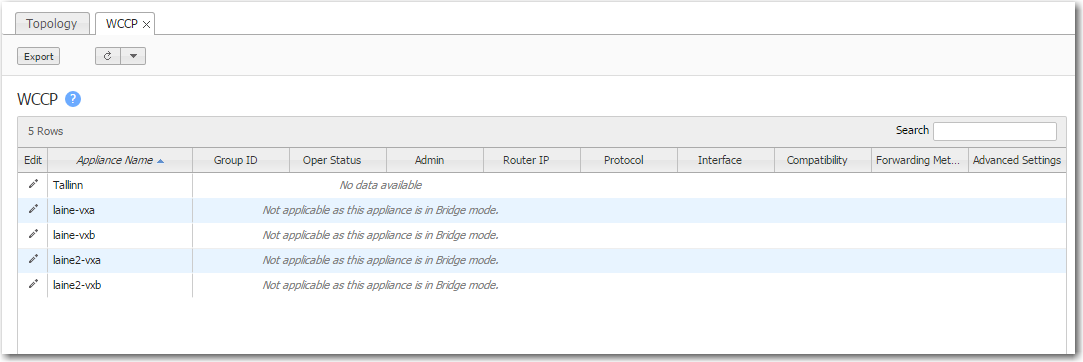The width and height of the screenshot is (1083, 362).
Task: Edit the Tallinn row with the pencil icon
Action: tap(32, 184)
